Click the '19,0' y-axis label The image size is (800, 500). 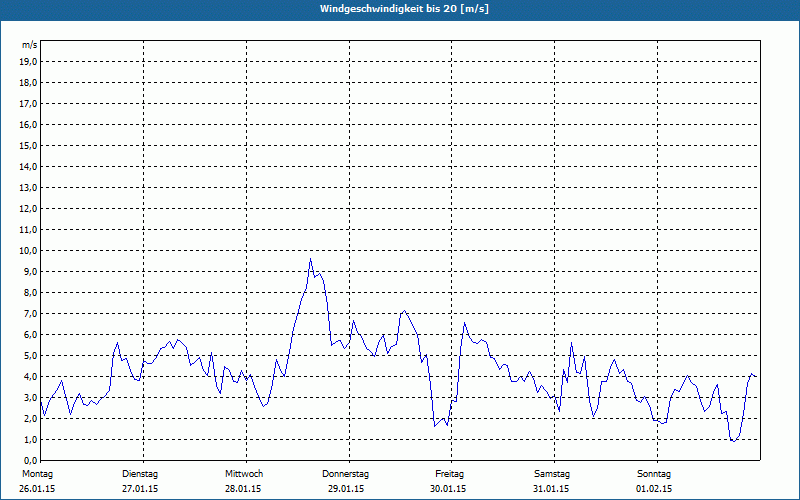pyautogui.click(x=28, y=62)
